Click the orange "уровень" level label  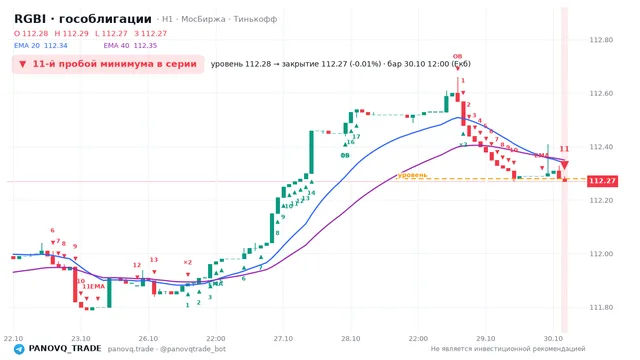pyautogui.click(x=412, y=175)
